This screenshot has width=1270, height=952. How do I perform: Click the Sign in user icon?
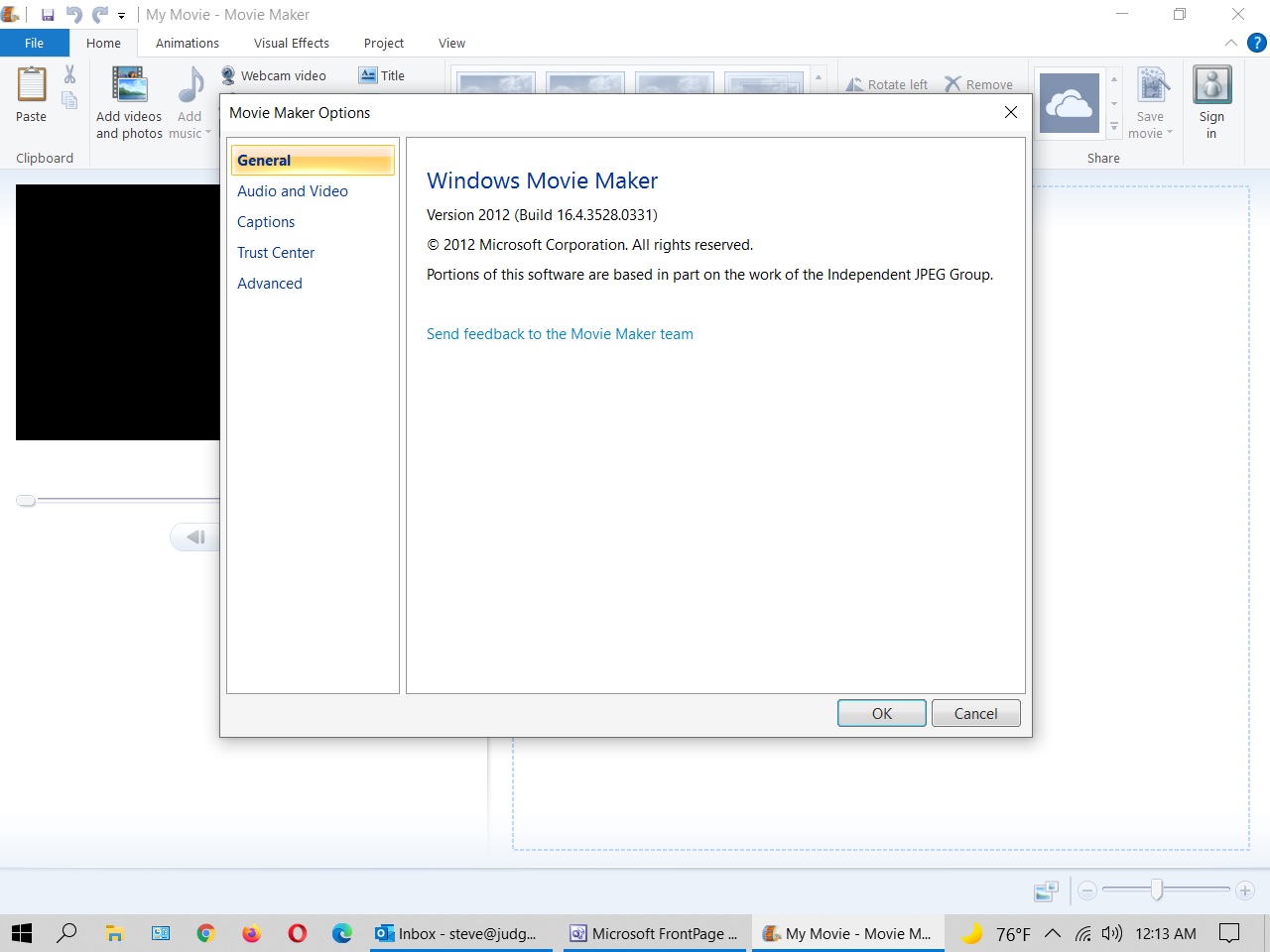coord(1211,86)
